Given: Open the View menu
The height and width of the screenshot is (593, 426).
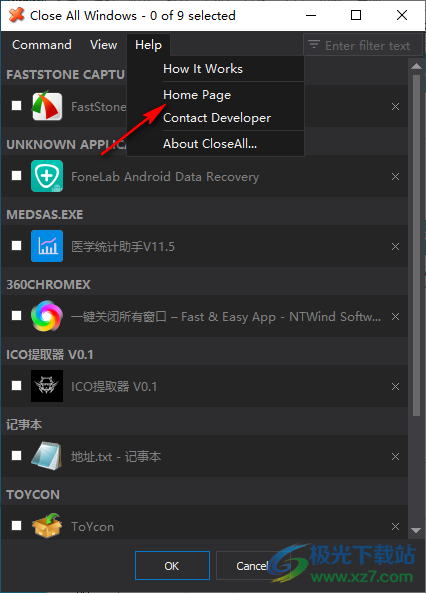Looking at the screenshot, I should tap(103, 45).
